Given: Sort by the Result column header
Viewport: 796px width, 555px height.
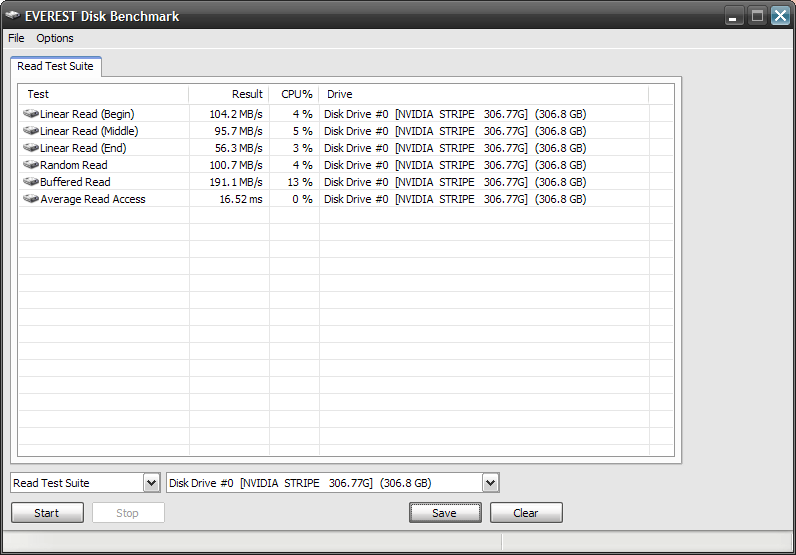Looking at the screenshot, I should click(229, 94).
